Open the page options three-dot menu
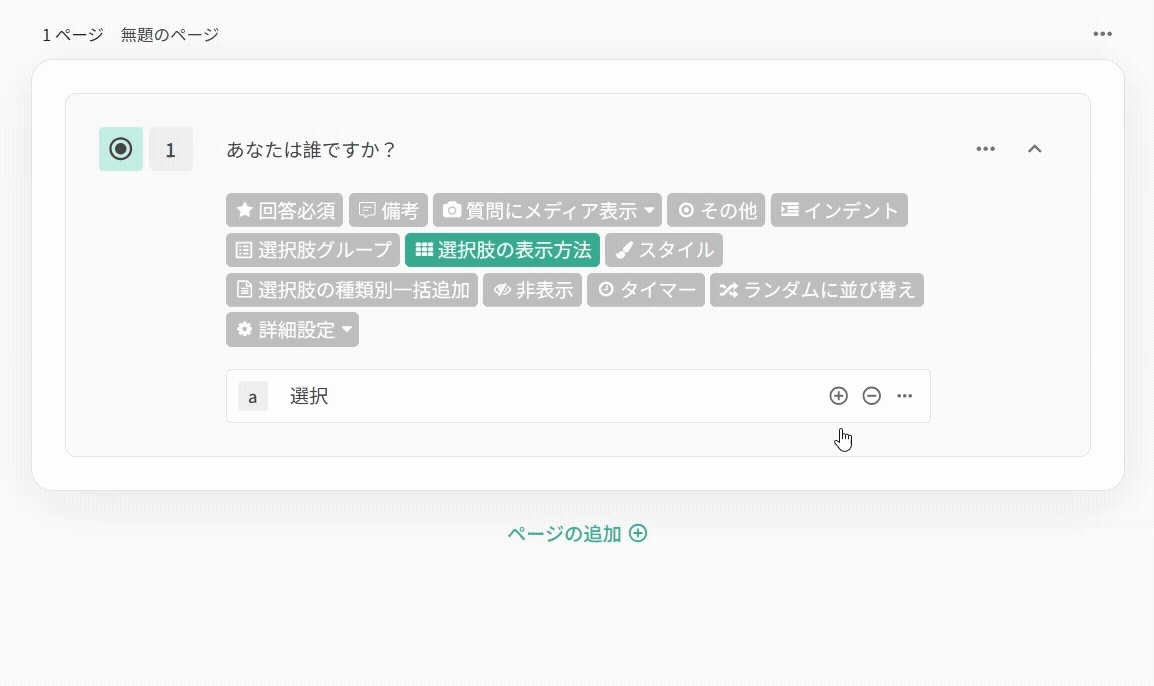 pos(1102,34)
